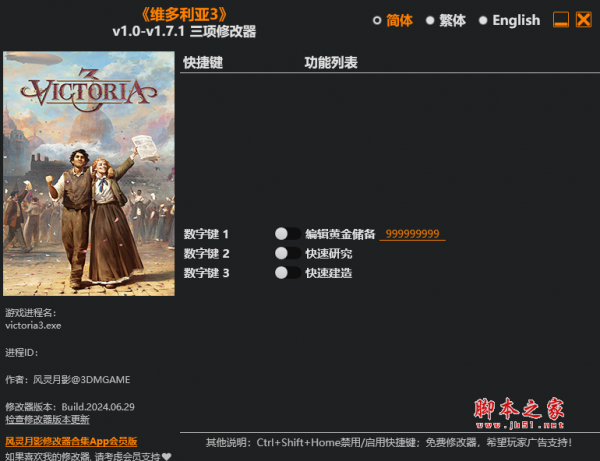
Task: Click the 快捷键 column header
Action: [x=203, y=62]
